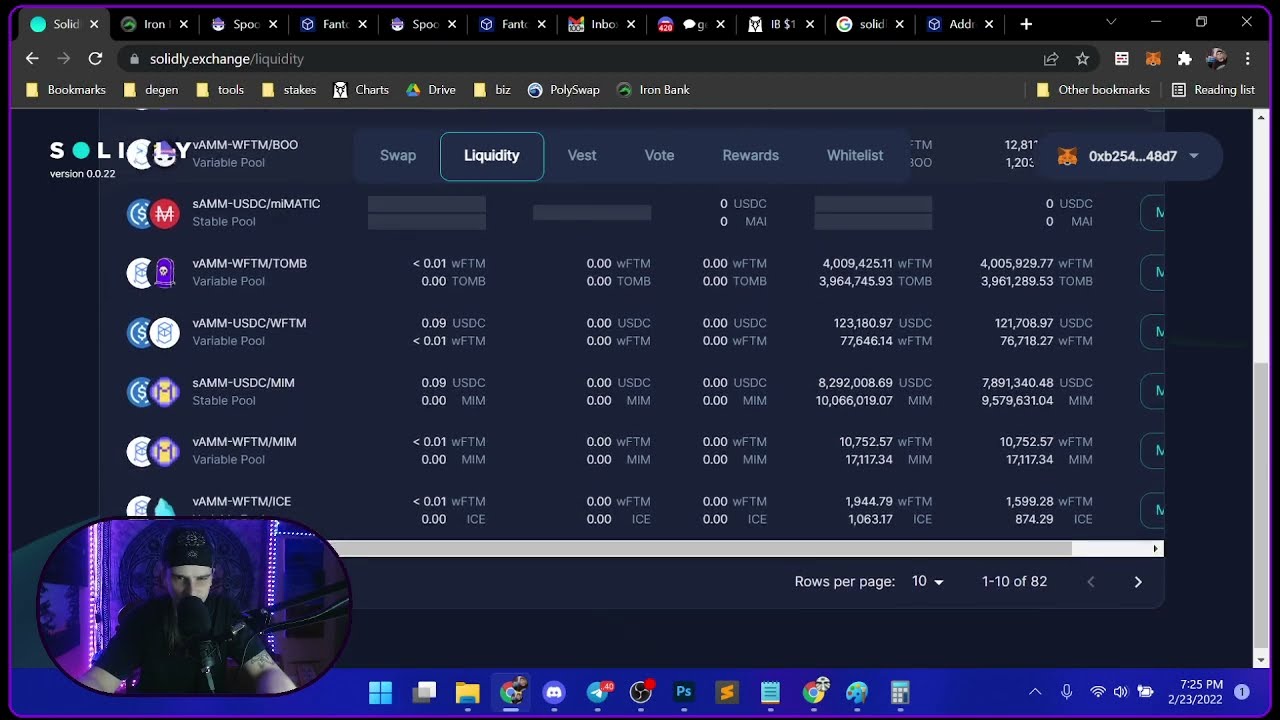This screenshot has width=1280, height=720.
Task: Click the vAMM-WFTM/MIM pool token icons
Action: (153, 451)
